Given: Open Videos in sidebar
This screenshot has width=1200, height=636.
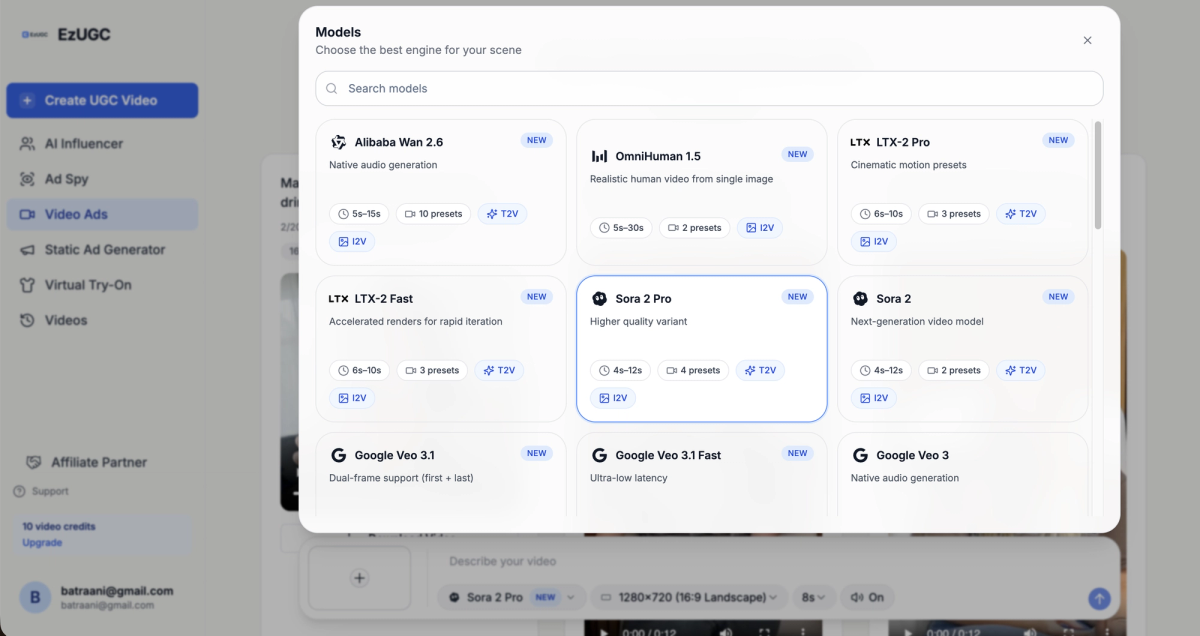Looking at the screenshot, I should pos(102,320).
